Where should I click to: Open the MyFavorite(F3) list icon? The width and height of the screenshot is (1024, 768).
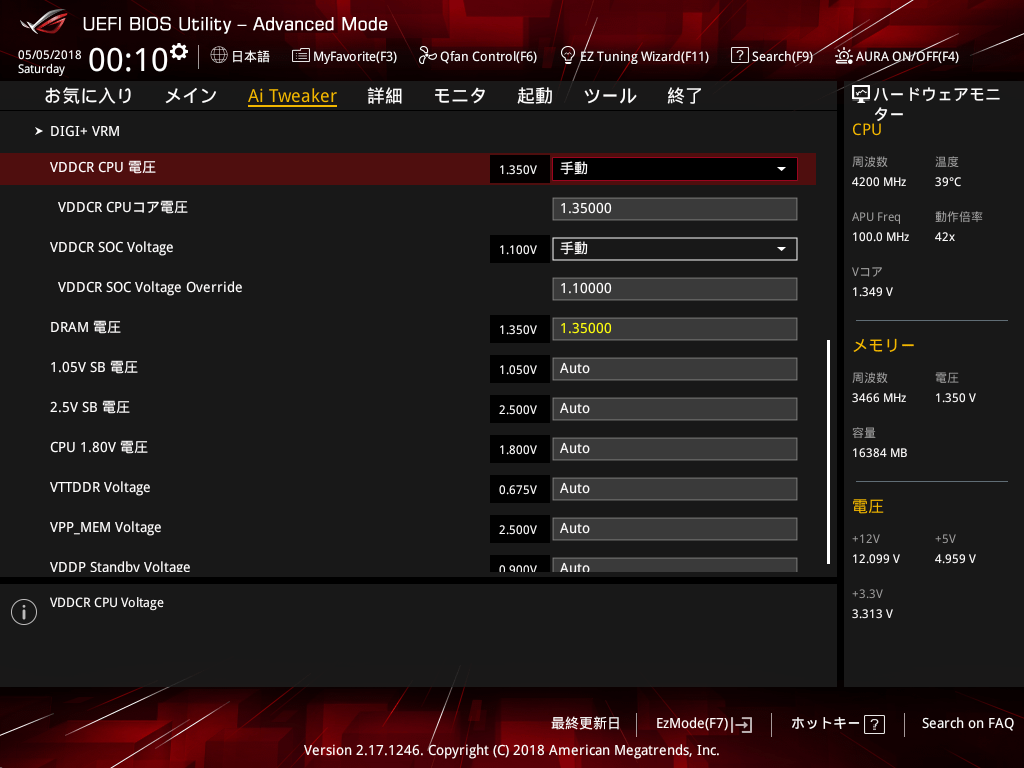pyautogui.click(x=300, y=56)
